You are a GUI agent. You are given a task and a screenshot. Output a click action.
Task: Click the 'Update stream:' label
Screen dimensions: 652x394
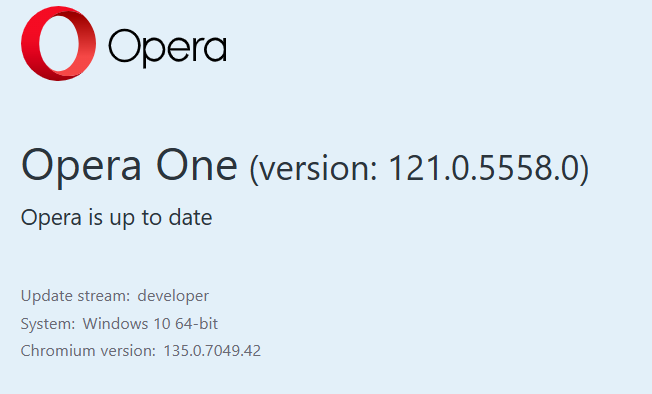point(75,296)
